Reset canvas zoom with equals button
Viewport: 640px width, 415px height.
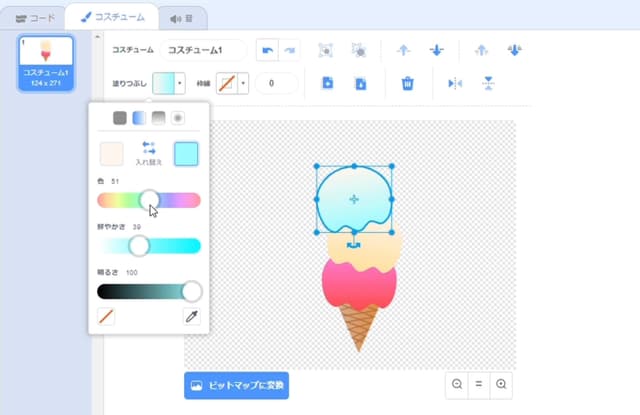pos(479,384)
